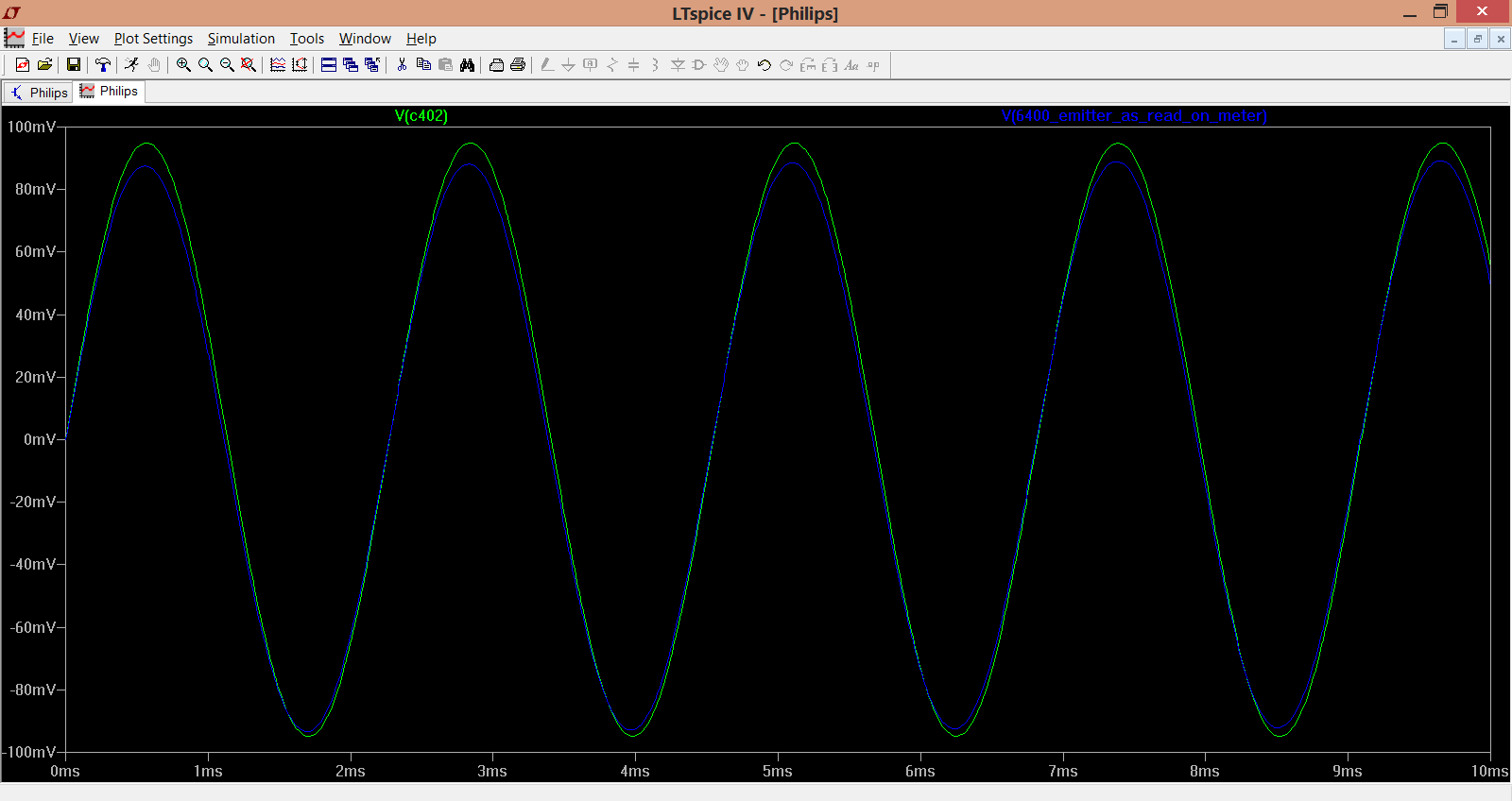Open Control Panel with the hammer icon
The width and height of the screenshot is (1512, 801).
(103, 64)
